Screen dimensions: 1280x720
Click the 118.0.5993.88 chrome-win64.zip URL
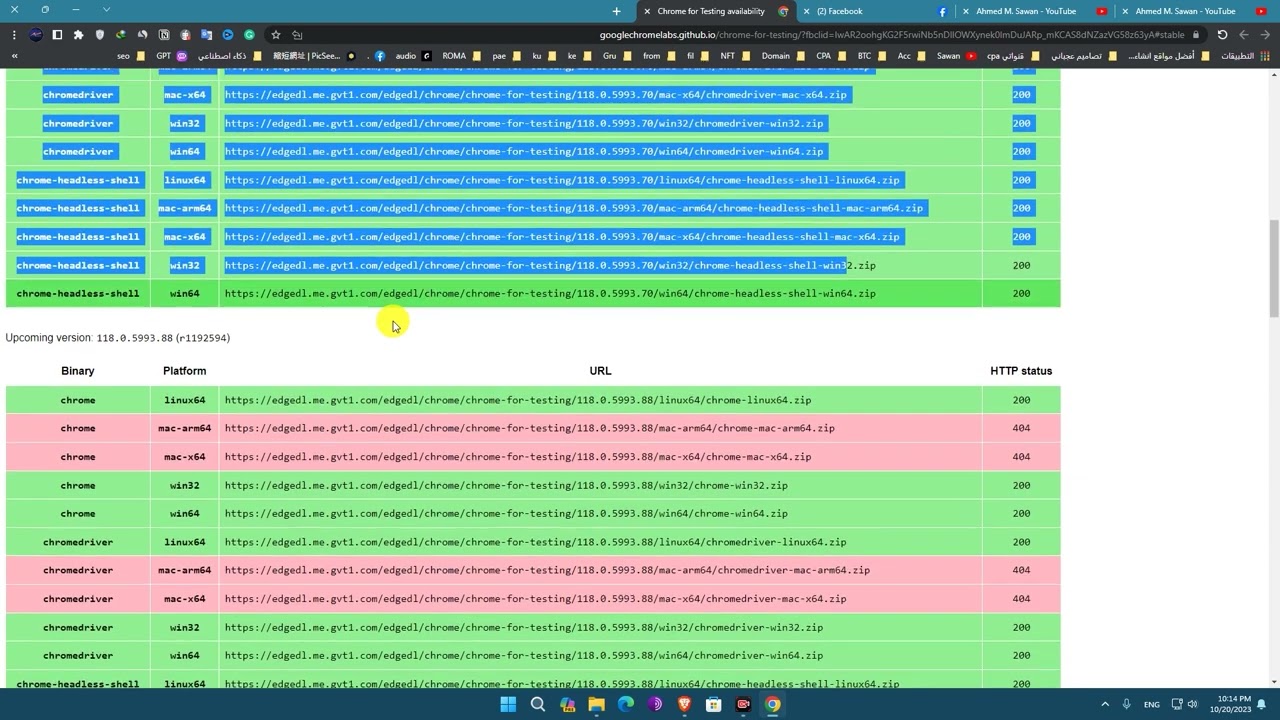[506, 513]
